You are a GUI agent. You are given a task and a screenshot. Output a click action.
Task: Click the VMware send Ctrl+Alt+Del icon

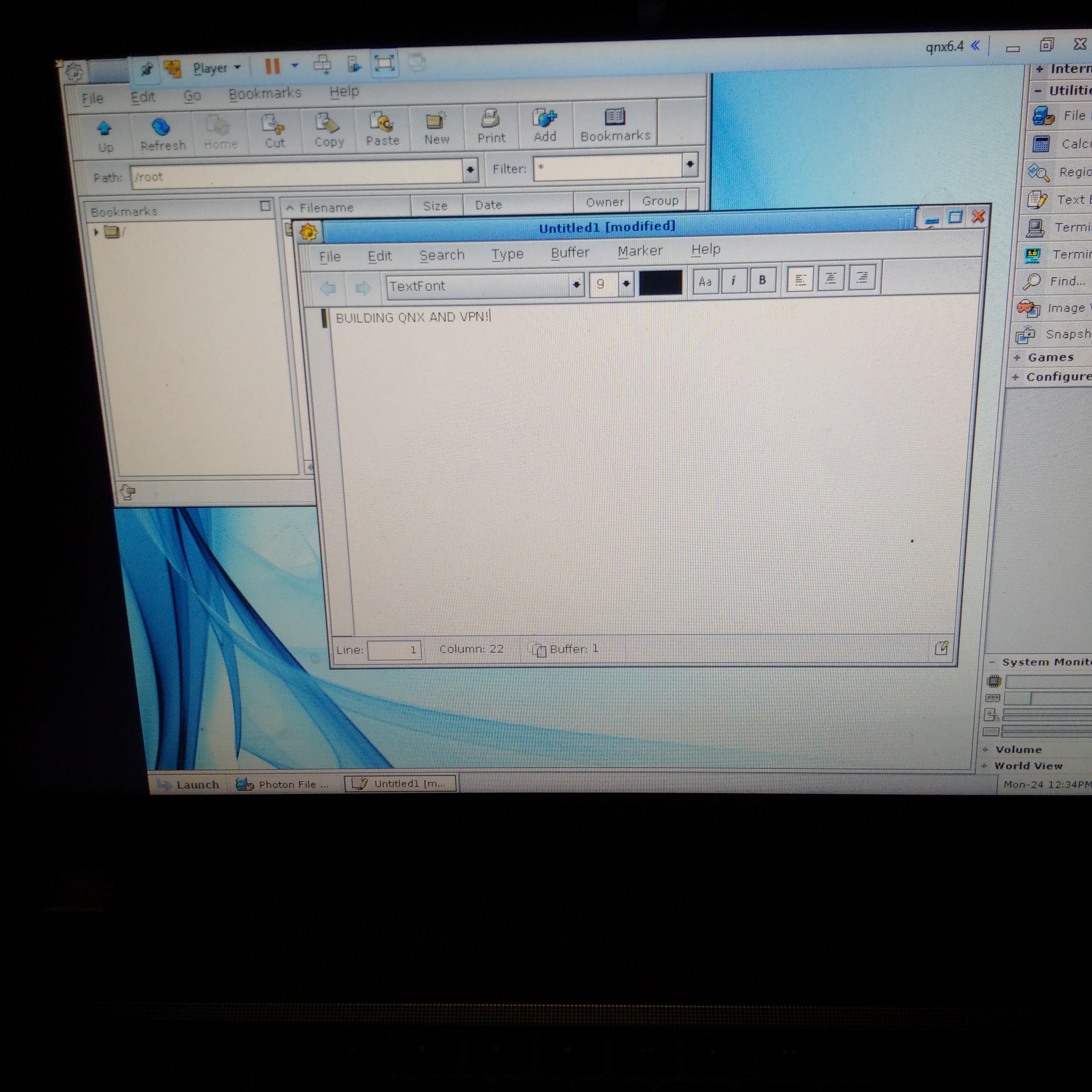[x=323, y=64]
